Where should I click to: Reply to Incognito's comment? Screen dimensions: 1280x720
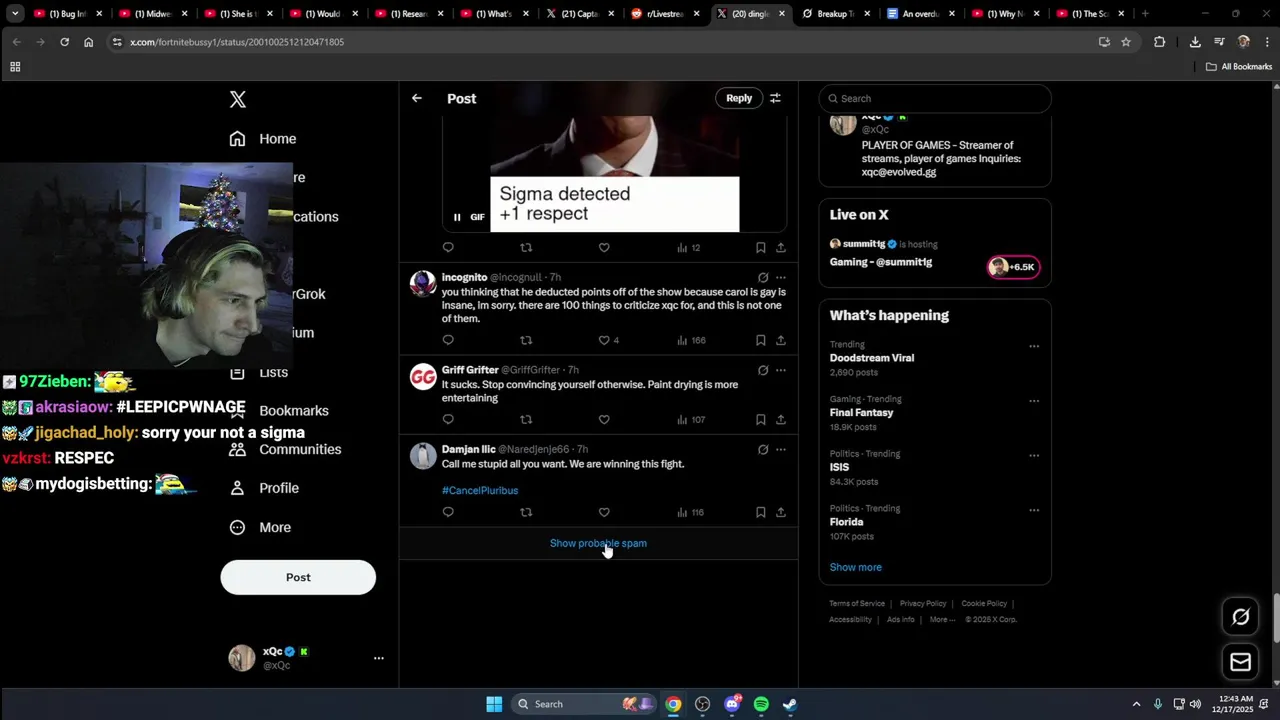pos(448,340)
